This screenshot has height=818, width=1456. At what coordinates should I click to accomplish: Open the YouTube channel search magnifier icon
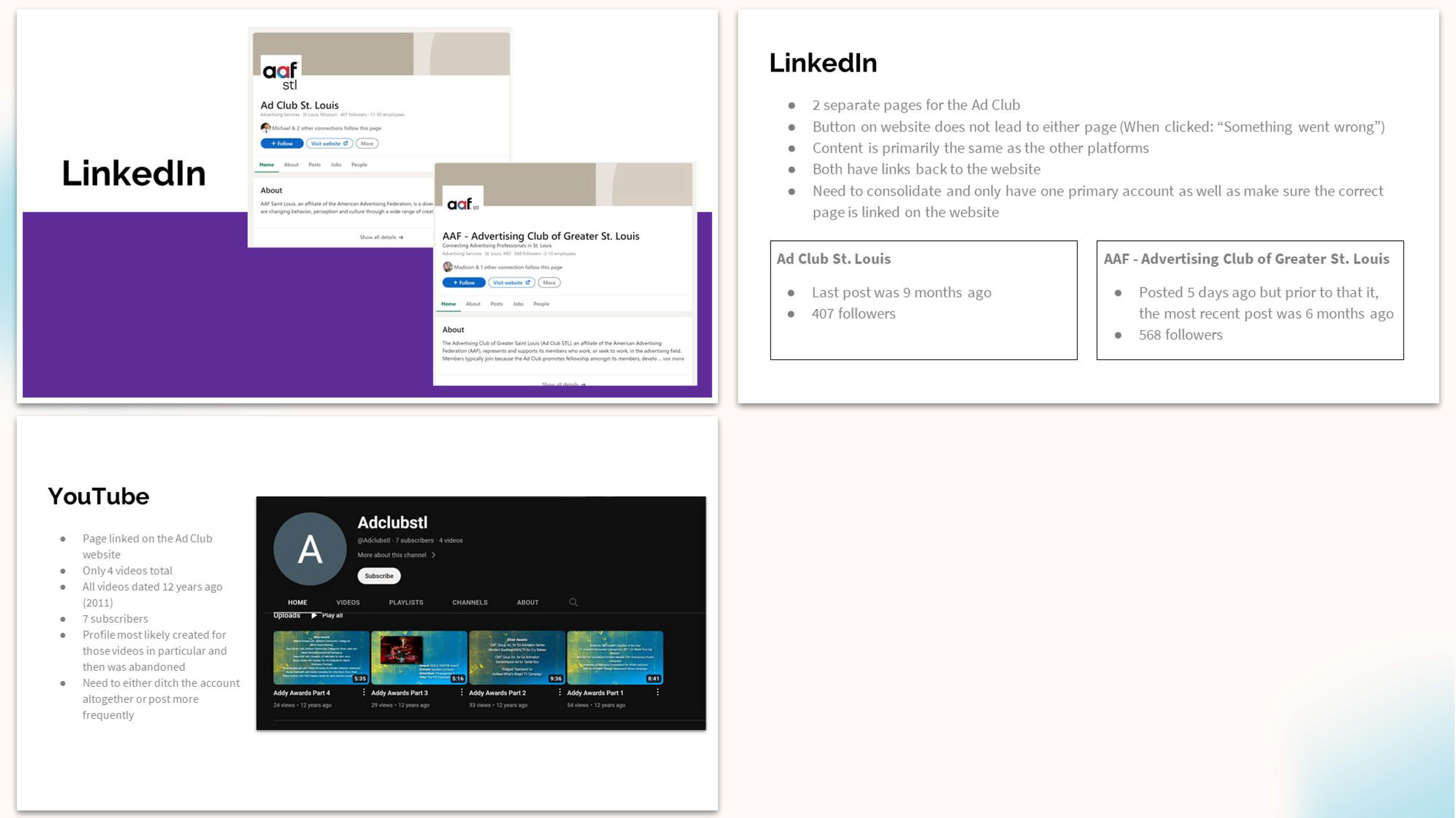(x=573, y=602)
